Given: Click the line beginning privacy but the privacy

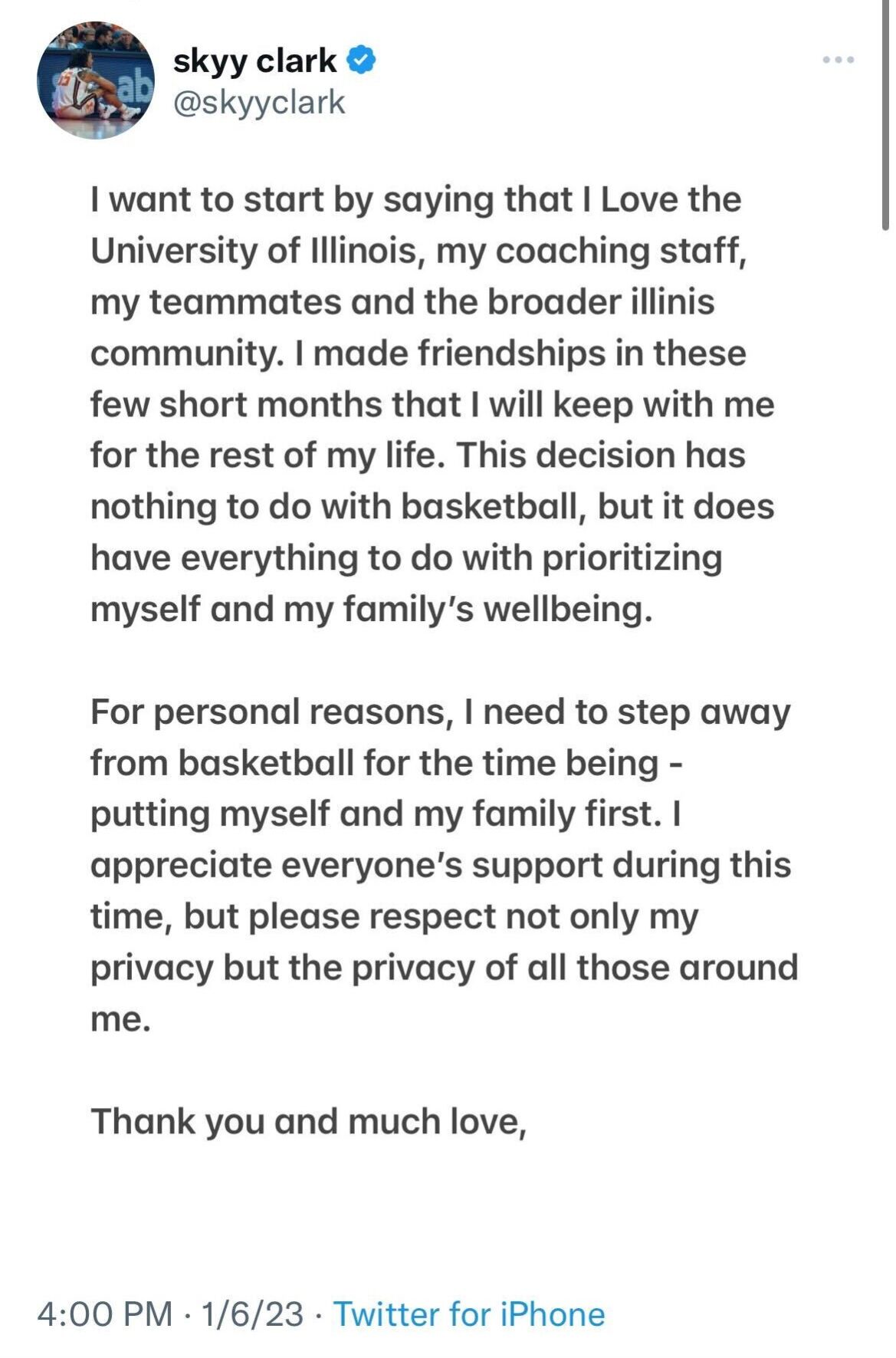Looking at the screenshot, I should click(445, 967).
